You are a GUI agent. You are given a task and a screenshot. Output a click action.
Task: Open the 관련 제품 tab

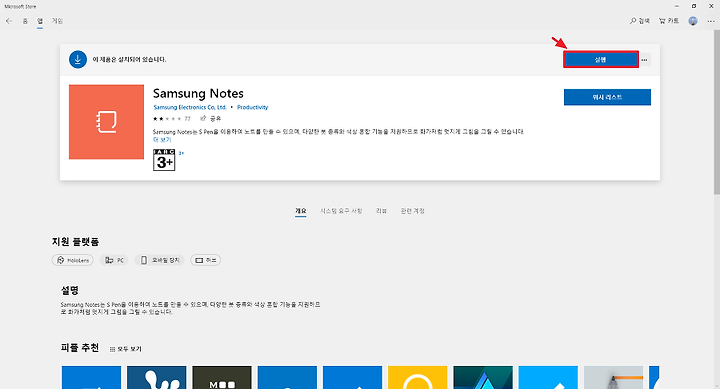coord(412,211)
